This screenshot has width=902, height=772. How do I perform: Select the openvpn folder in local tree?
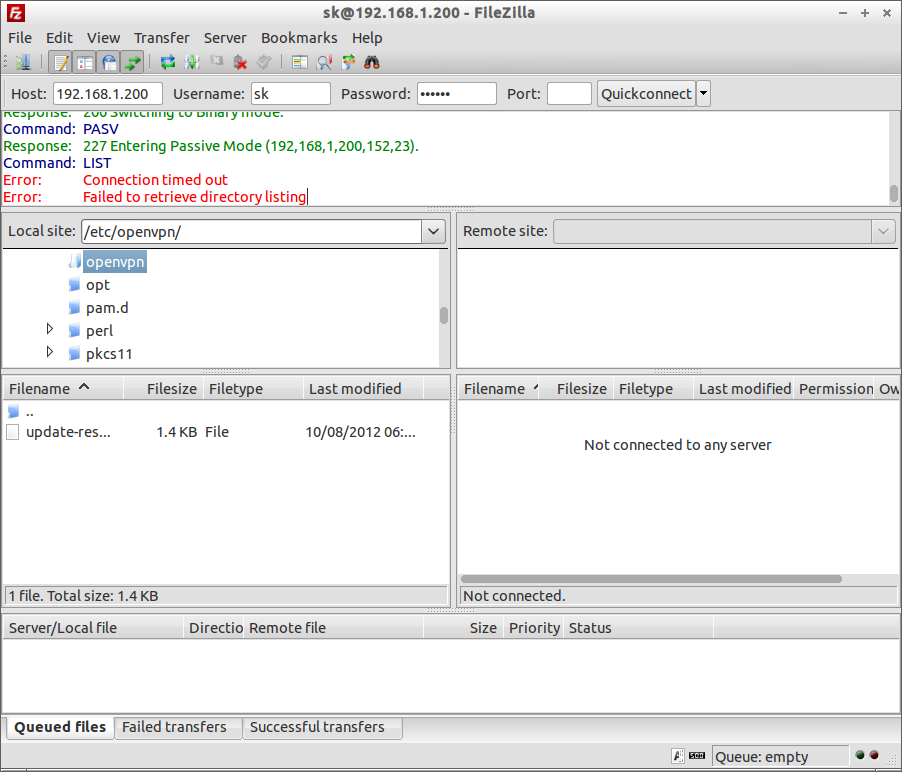tap(115, 262)
